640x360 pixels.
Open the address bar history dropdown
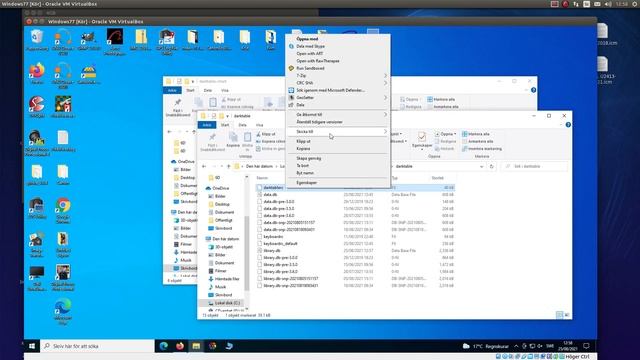point(482,167)
